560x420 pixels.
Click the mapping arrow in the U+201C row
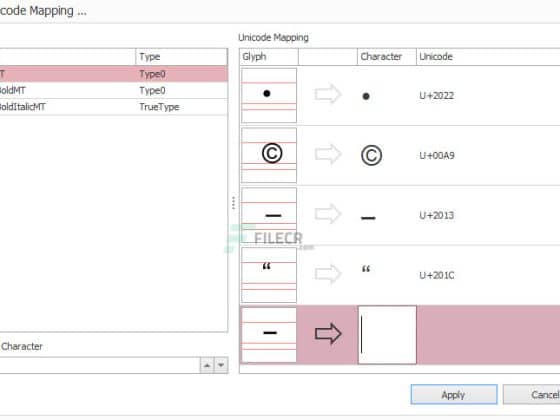point(328,274)
